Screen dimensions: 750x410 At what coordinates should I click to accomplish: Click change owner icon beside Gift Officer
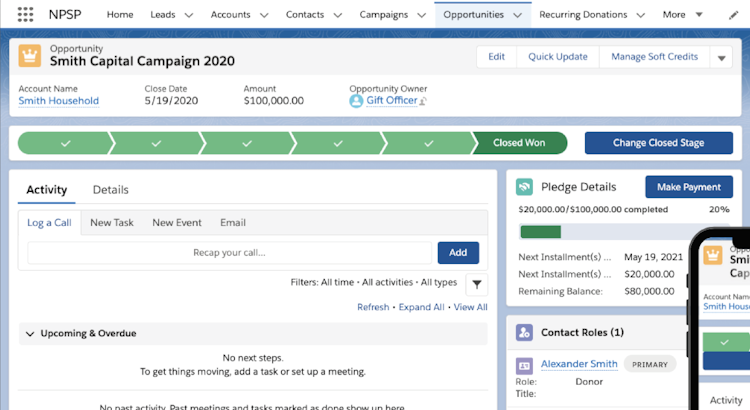pyautogui.click(x=423, y=101)
